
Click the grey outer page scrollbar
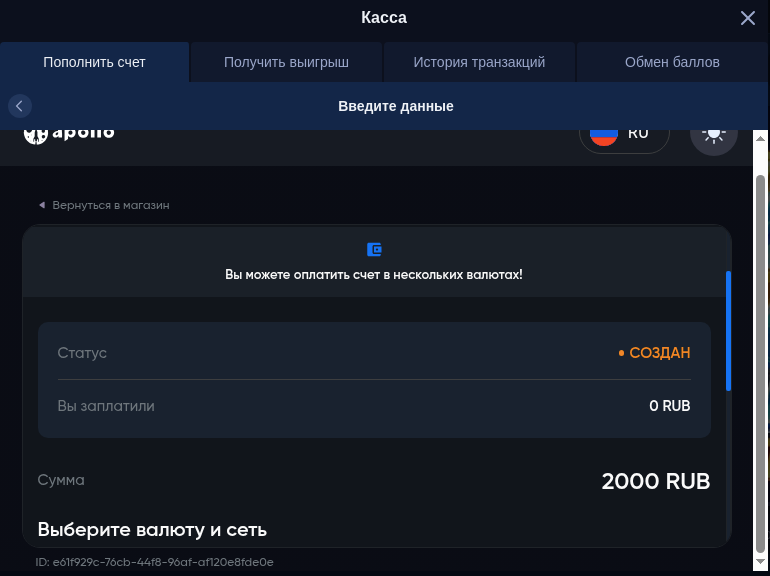[x=760, y=360]
